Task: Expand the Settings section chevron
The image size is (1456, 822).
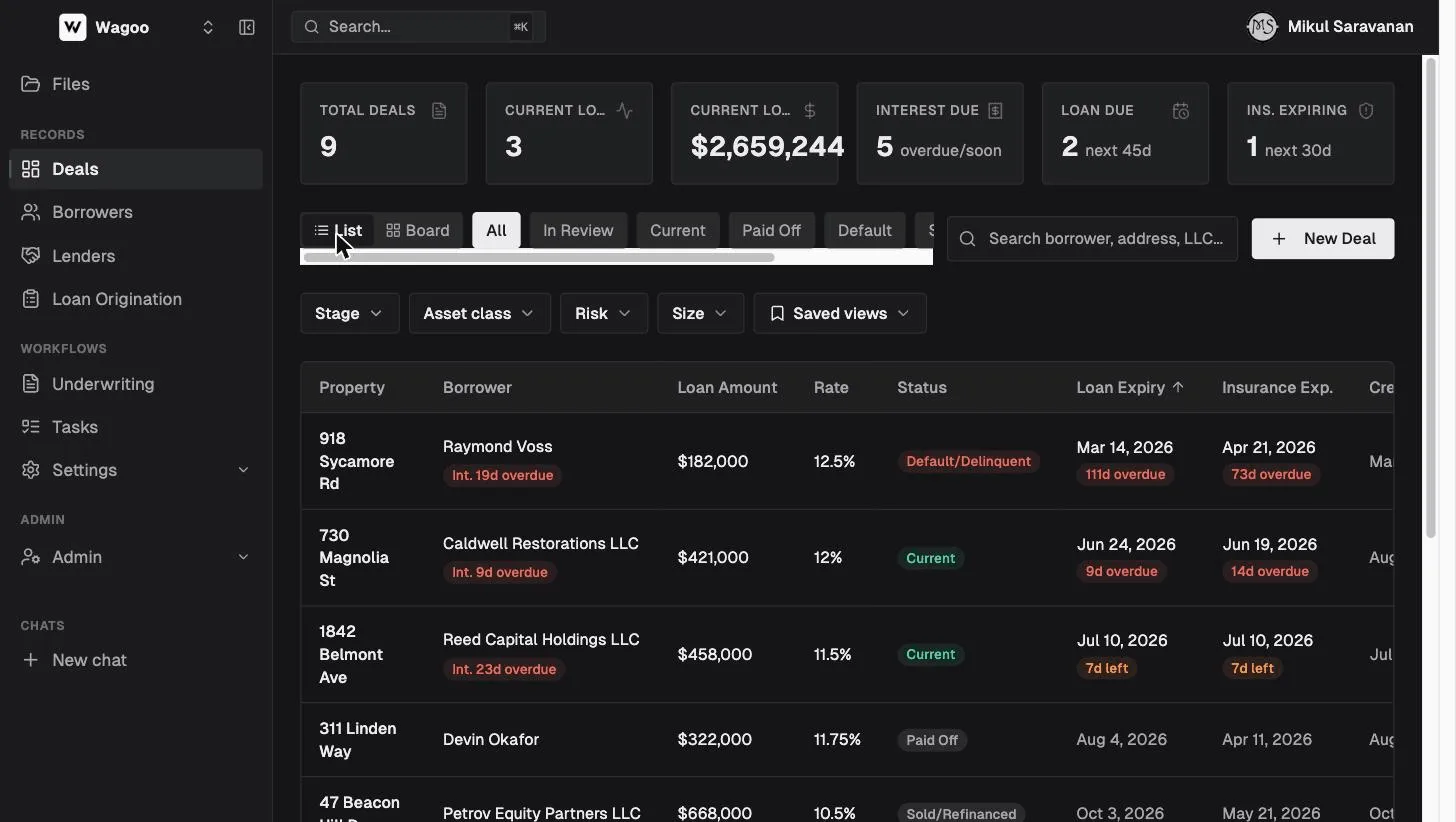Action: tap(243, 470)
